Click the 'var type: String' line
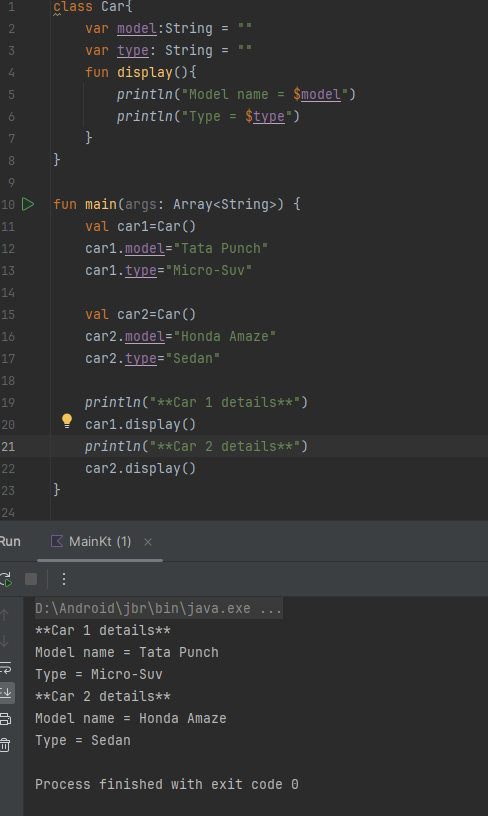The height and width of the screenshot is (816, 488). pos(169,50)
